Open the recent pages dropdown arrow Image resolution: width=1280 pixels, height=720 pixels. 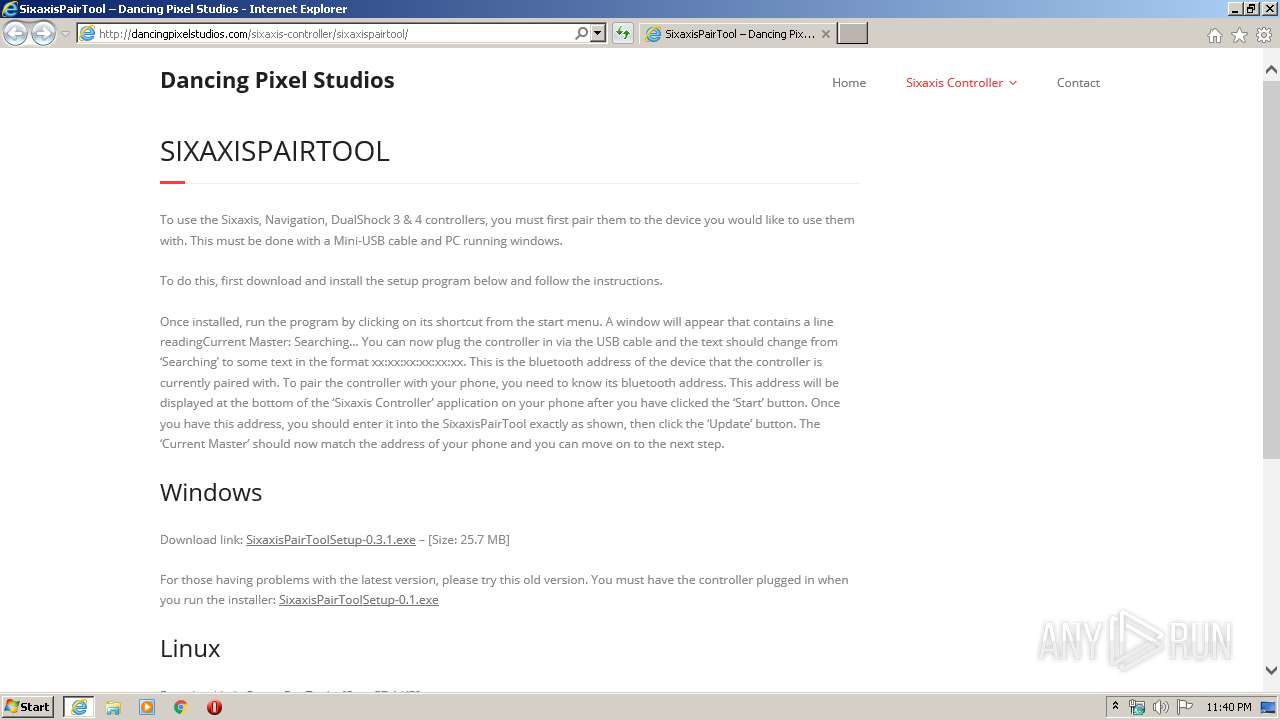tap(65, 34)
